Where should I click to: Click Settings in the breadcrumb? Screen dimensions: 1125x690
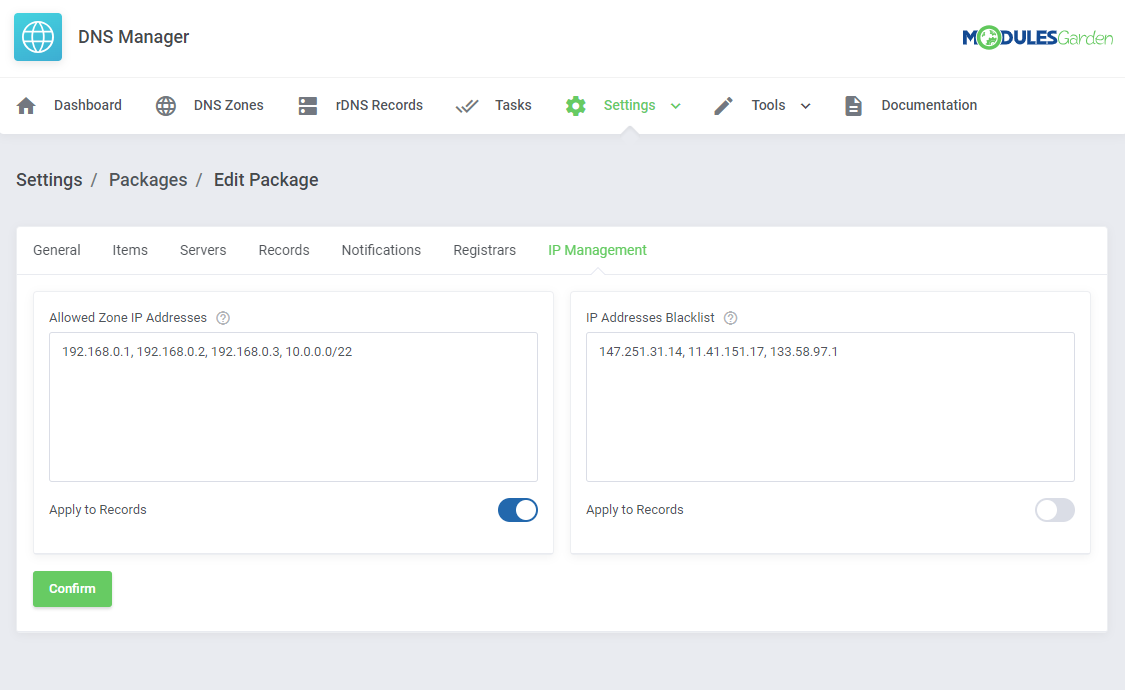(x=50, y=180)
